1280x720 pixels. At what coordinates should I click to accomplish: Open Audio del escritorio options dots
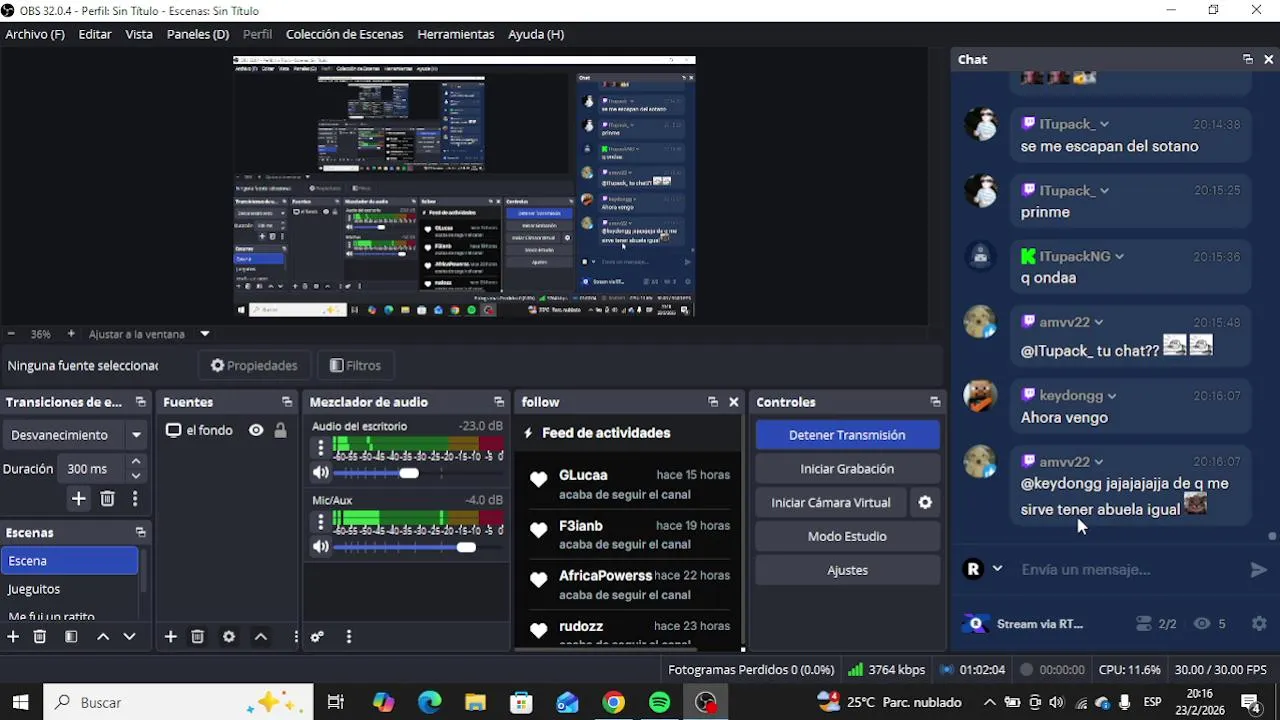tap(321, 448)
